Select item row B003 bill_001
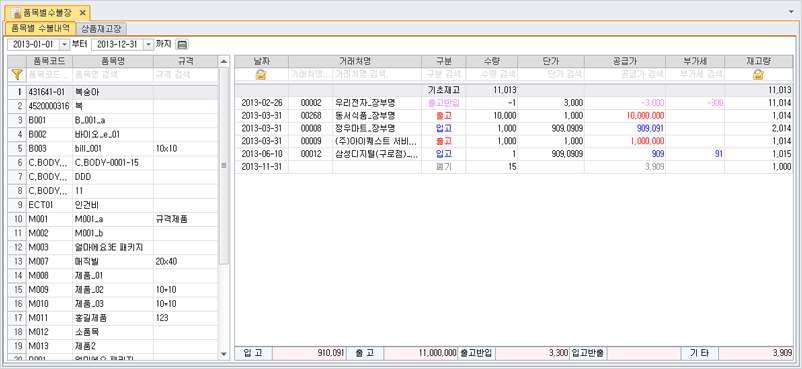The image size is (802, 369). 113,149
